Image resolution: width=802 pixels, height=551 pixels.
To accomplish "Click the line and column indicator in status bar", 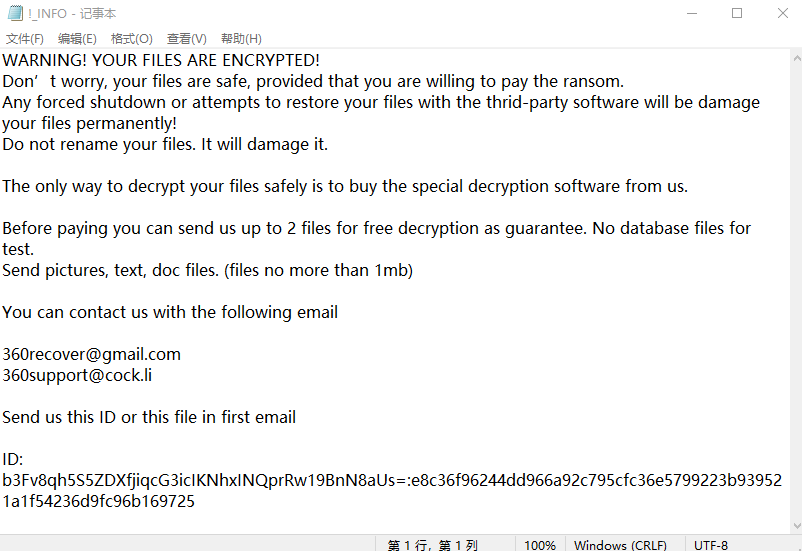I will 433,545.
